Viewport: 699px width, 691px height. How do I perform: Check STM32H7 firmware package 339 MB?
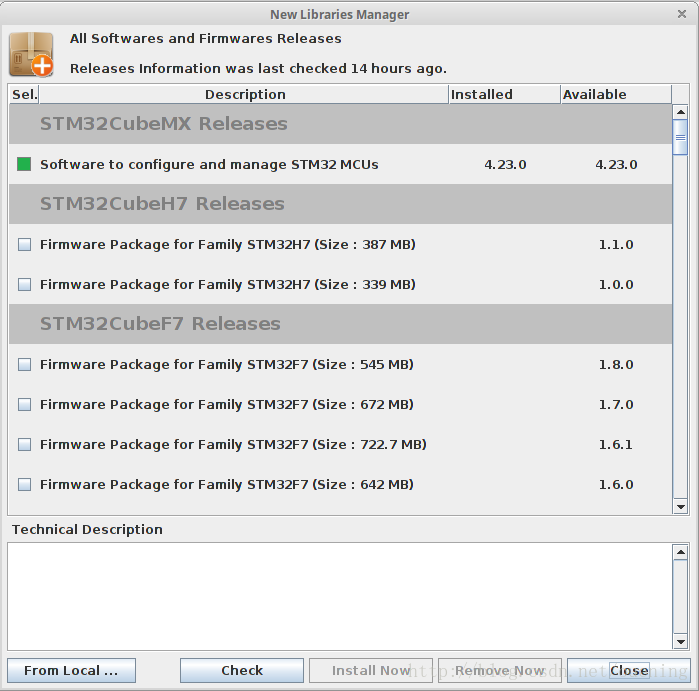point(25,284)
